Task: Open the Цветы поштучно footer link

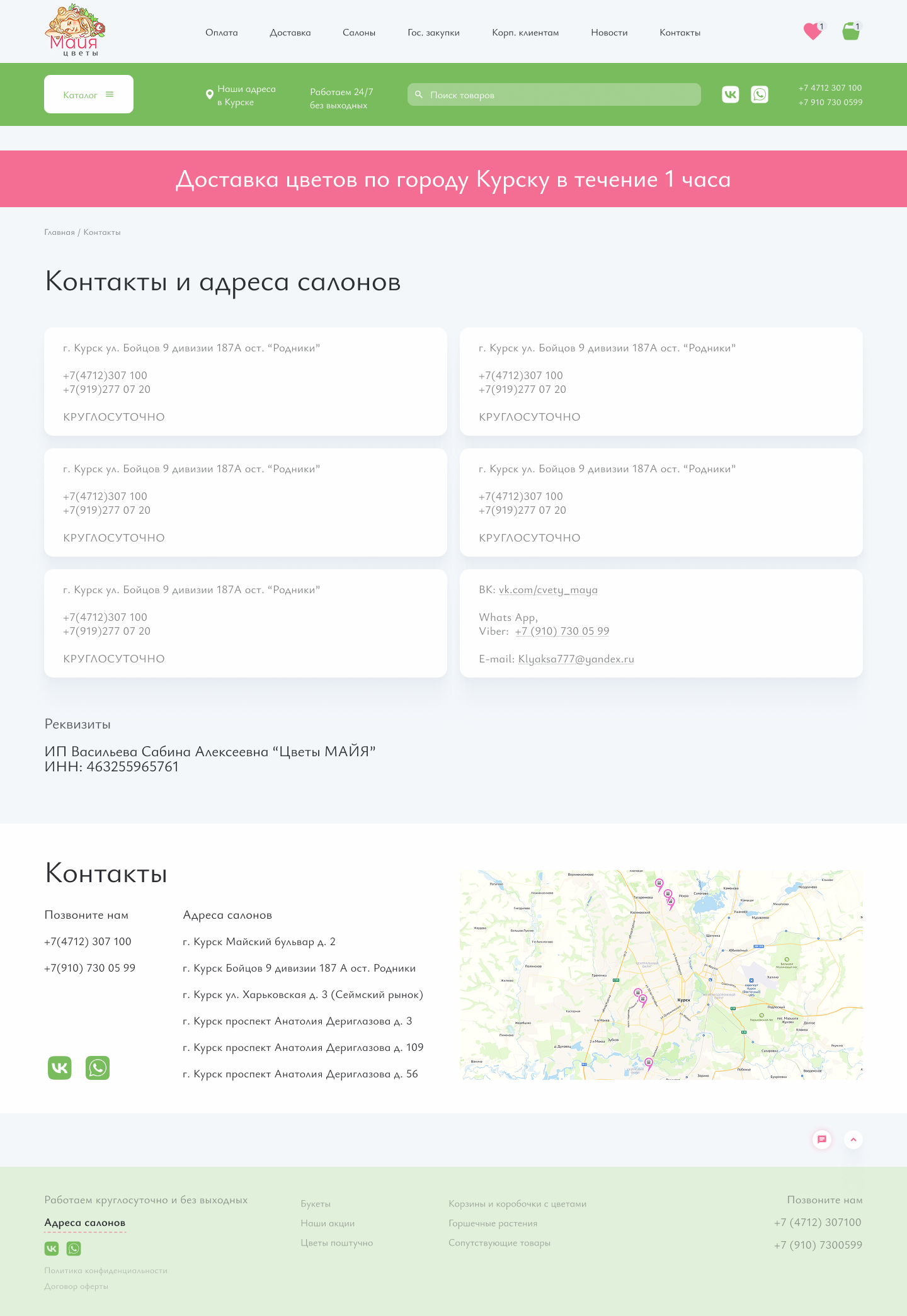Action: click(x=337, y=1243)
